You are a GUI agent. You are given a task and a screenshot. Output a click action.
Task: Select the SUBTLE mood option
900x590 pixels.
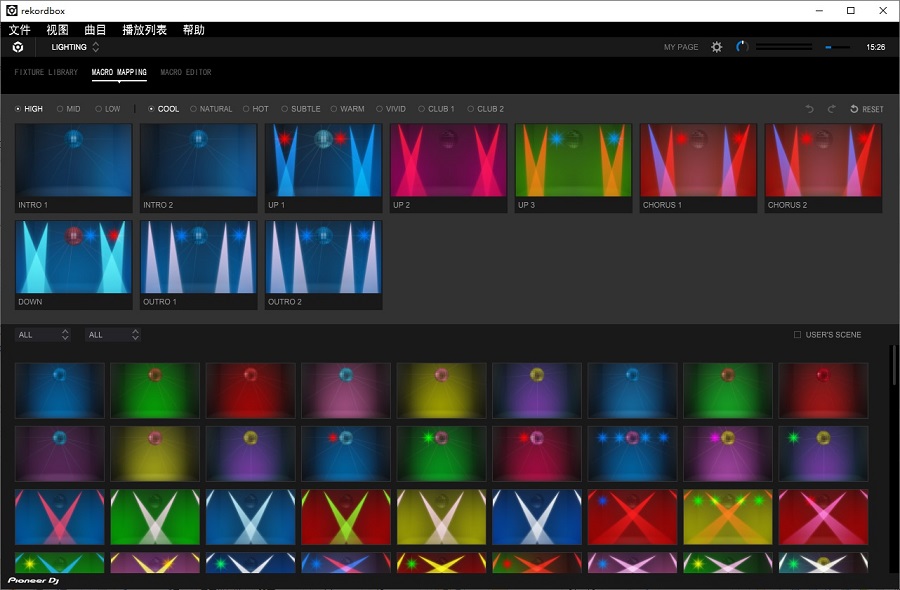(301, 109)
